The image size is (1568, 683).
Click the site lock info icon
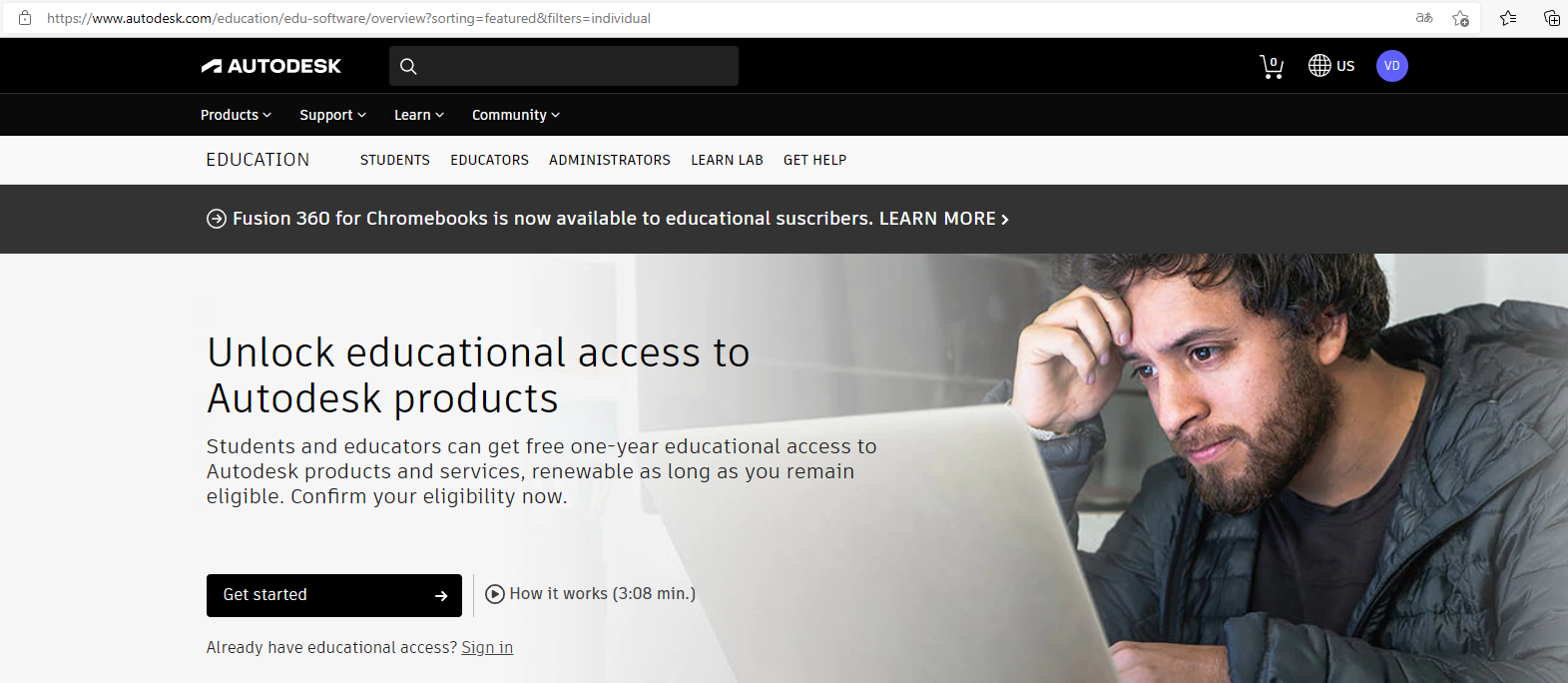(x=25, y=18)
